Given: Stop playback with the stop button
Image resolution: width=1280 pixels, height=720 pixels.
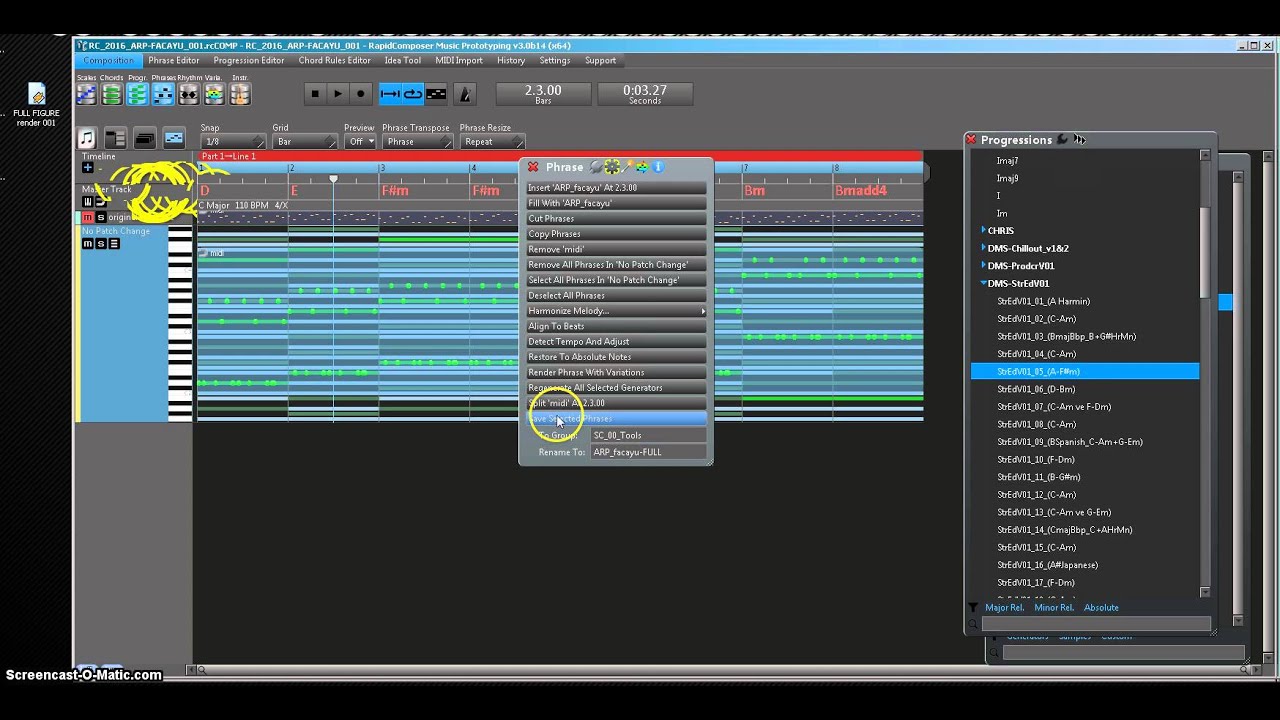Looking at the screenshot, I should click(x=315, y=94).
